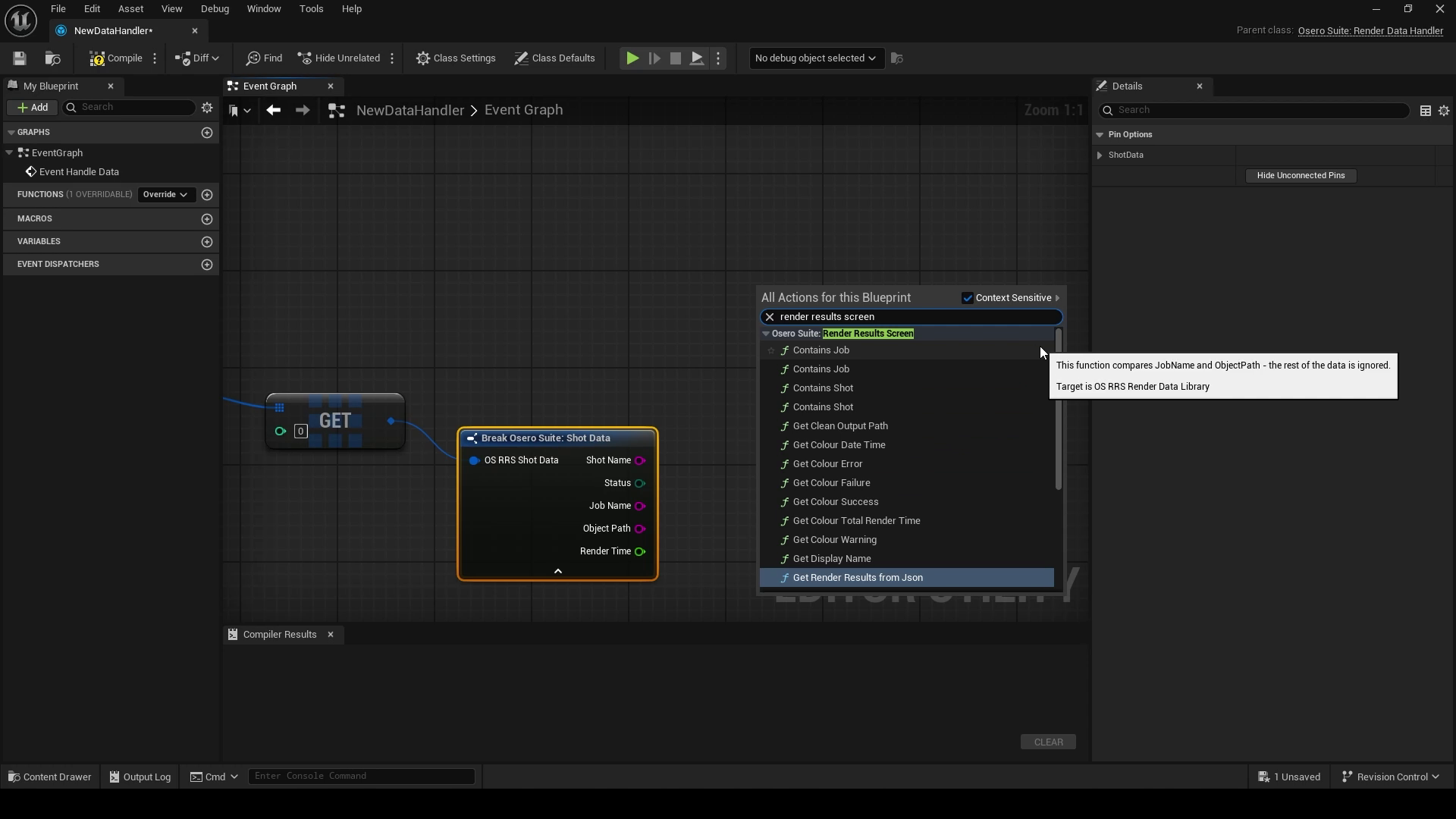
Task: Click NewDataHandler breadcrumb
Action: (409, 111)
